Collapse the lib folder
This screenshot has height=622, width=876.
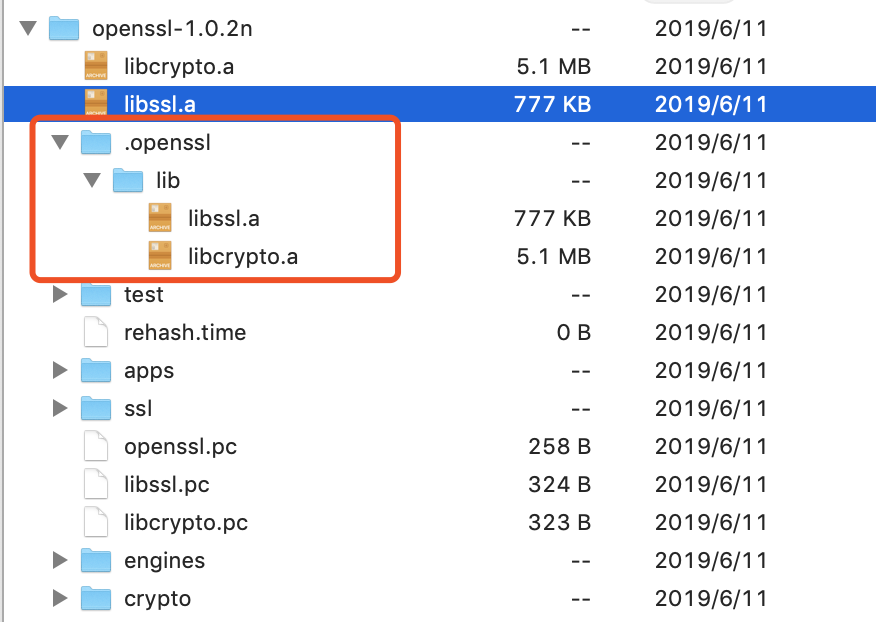[x=91, y=180]
